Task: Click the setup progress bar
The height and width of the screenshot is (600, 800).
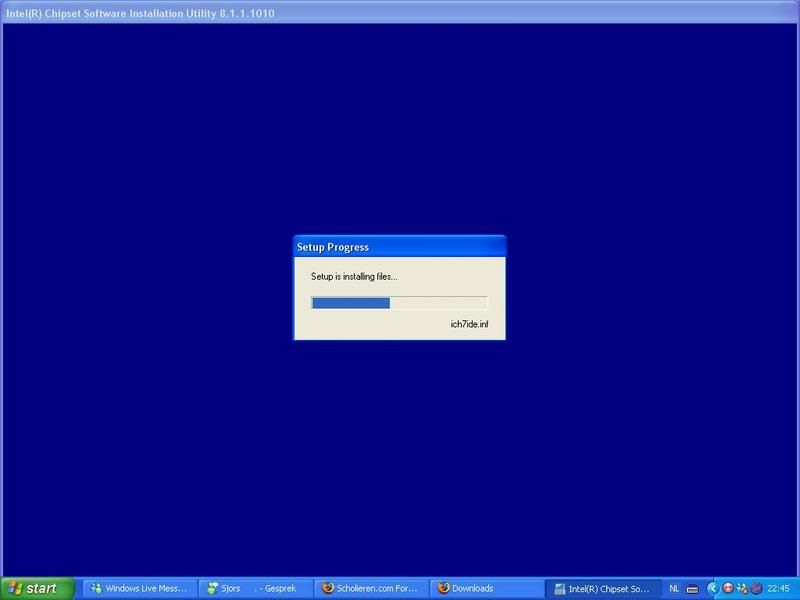Action: point(399,303)
